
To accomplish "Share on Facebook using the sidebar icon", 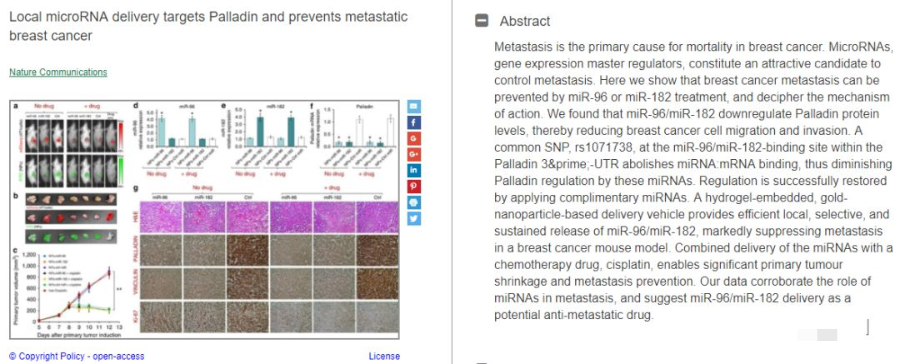I will (414, 123).
